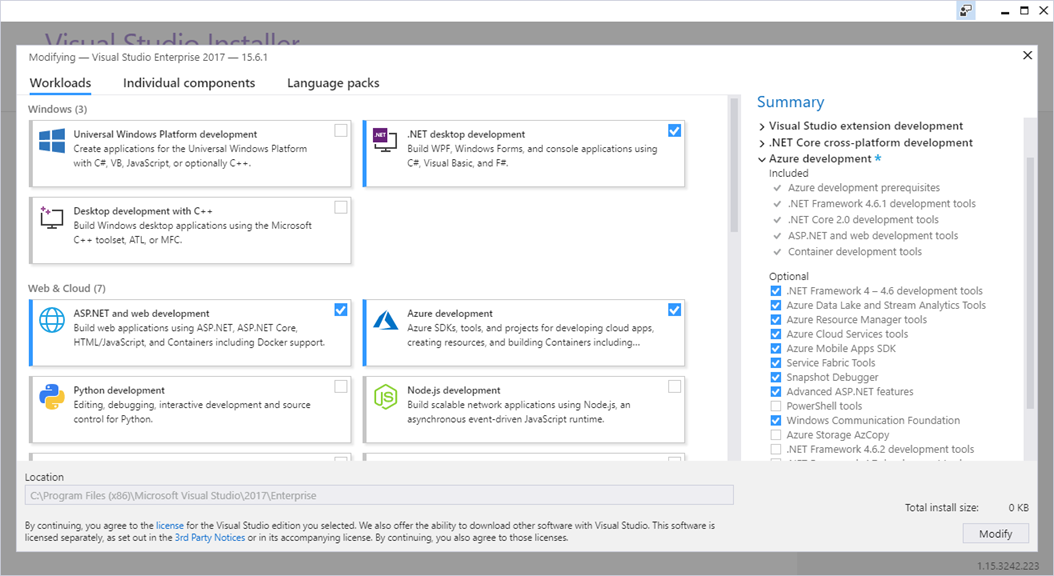1054x576 pixels.
Task: Click the installer version number 1.15.3242.223
Action: (x=1008, y=567)
